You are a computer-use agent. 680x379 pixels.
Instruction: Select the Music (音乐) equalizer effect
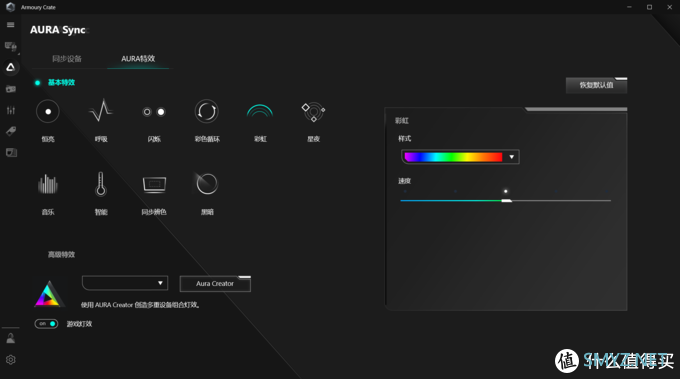pos(48,184)
